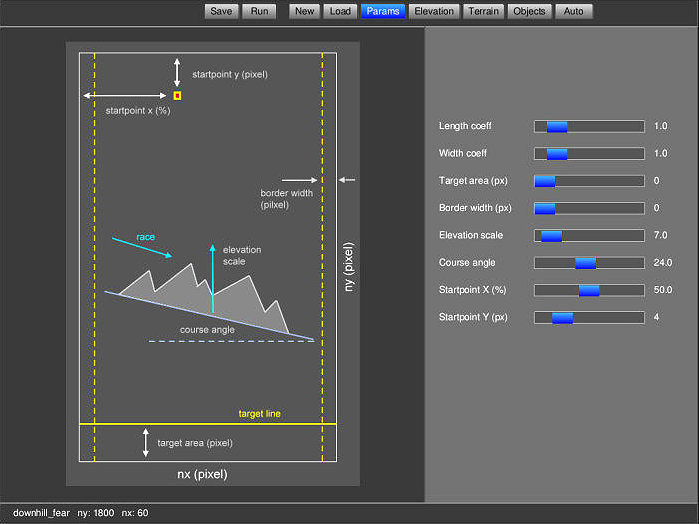Click the Target area (px) slider handle
699x524 pixels.
tap(545, 181)
